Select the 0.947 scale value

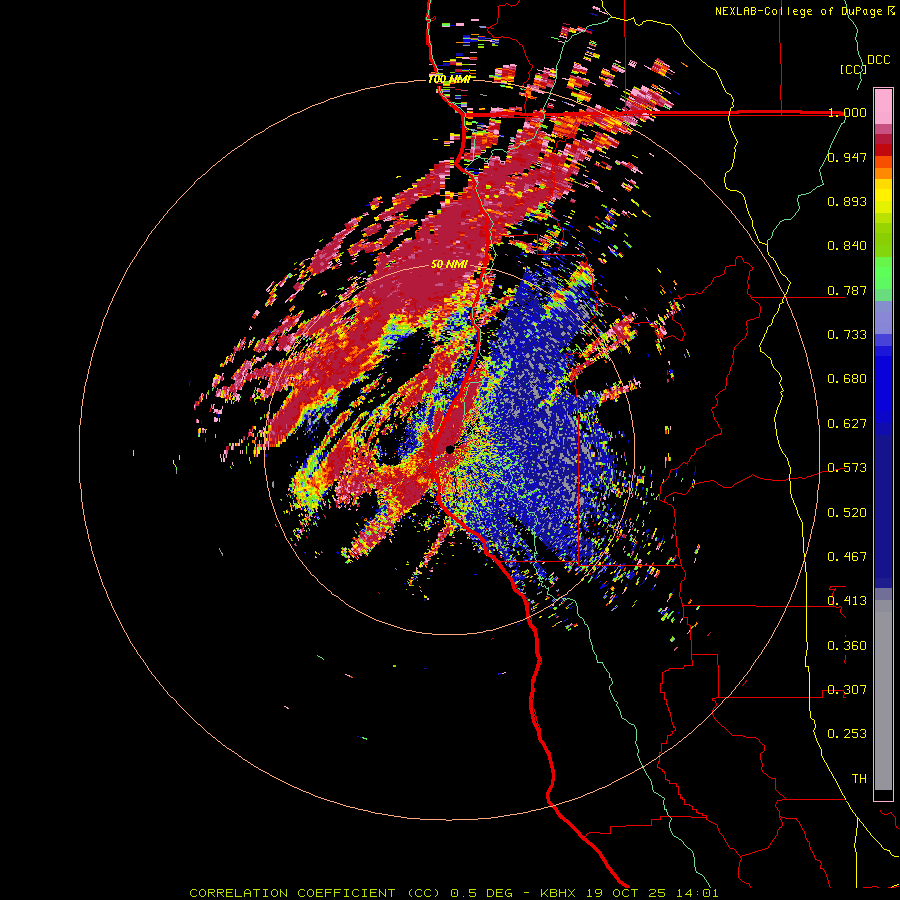point(847,157)
